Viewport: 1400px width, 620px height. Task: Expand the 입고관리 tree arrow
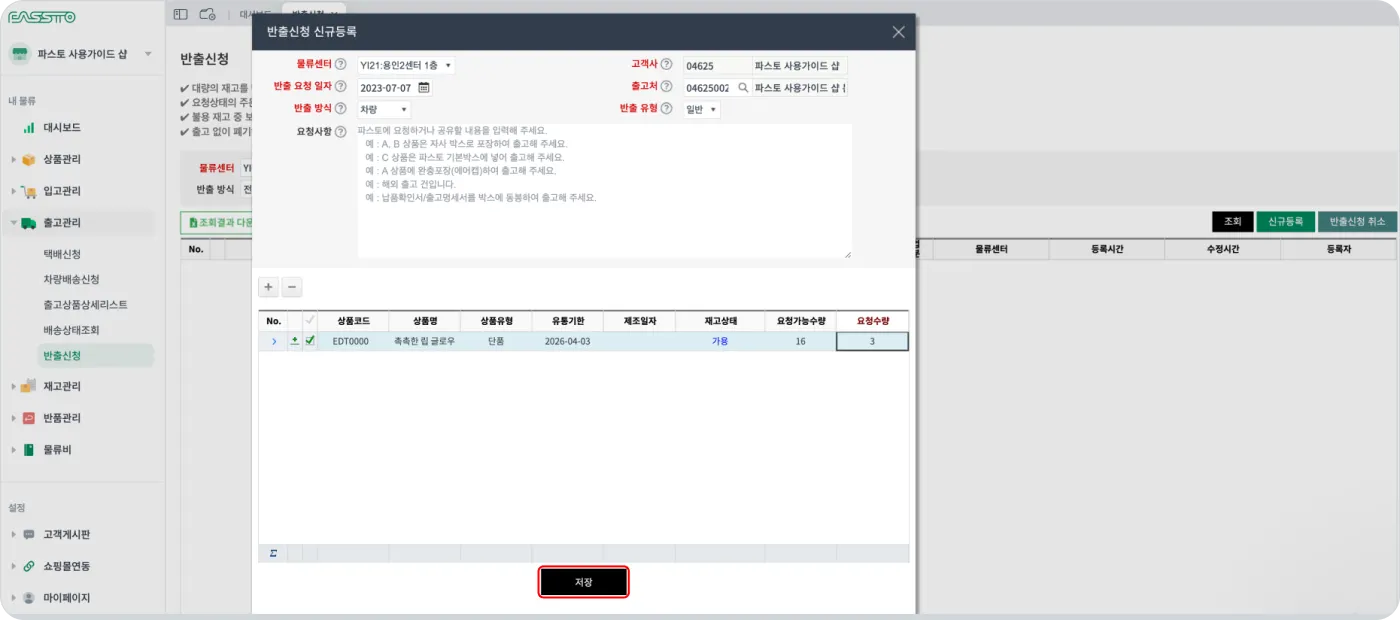(13, 191)
